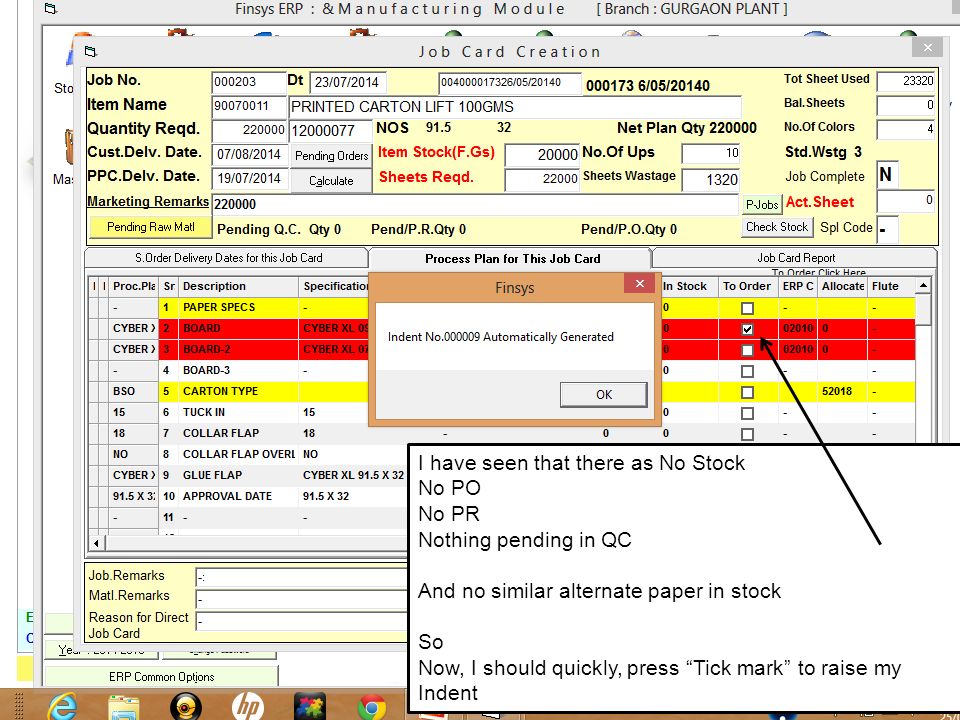960x720 pixels.
Task: Untick the To Order checkbox for BOARD row 2
Action: [x=747, y=329]
